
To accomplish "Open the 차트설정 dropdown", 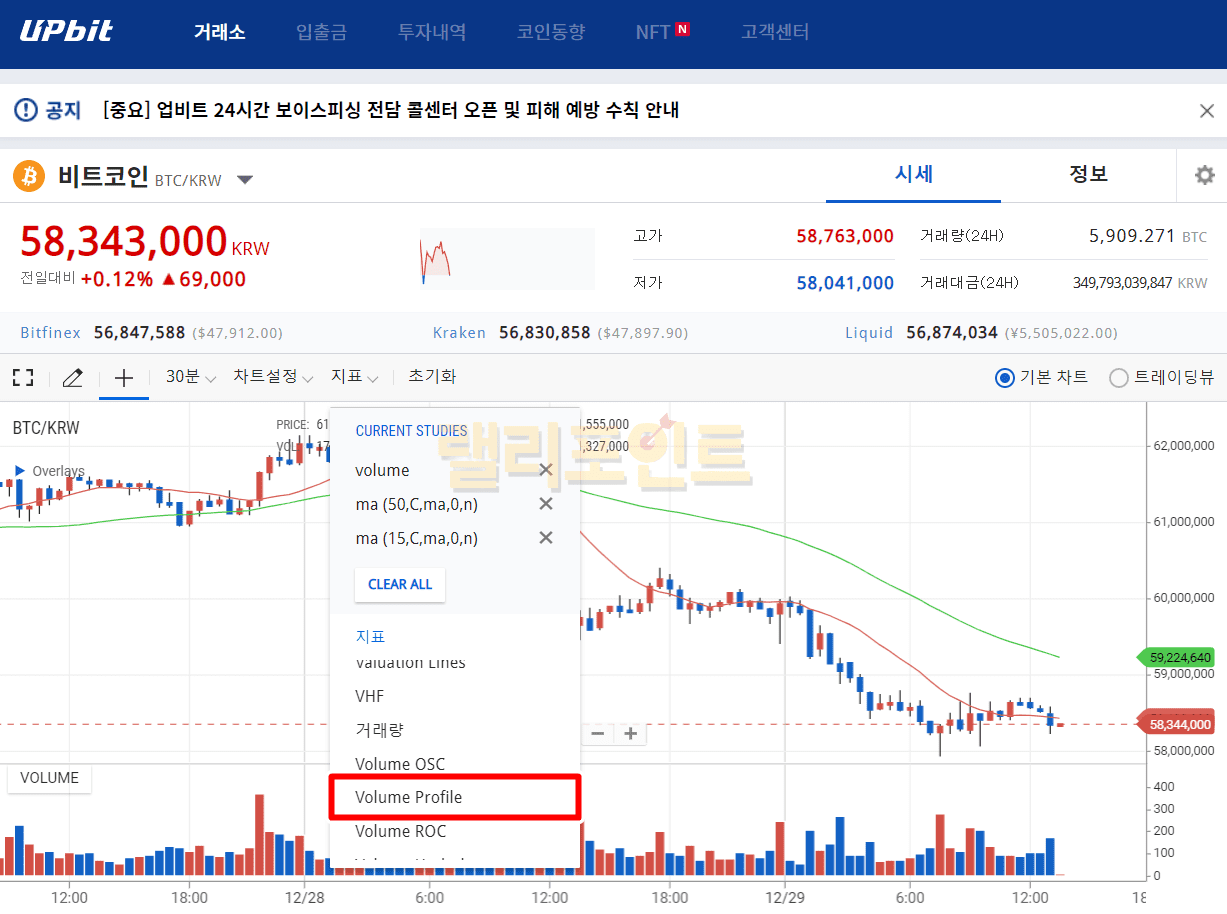I will pos(273,377).
